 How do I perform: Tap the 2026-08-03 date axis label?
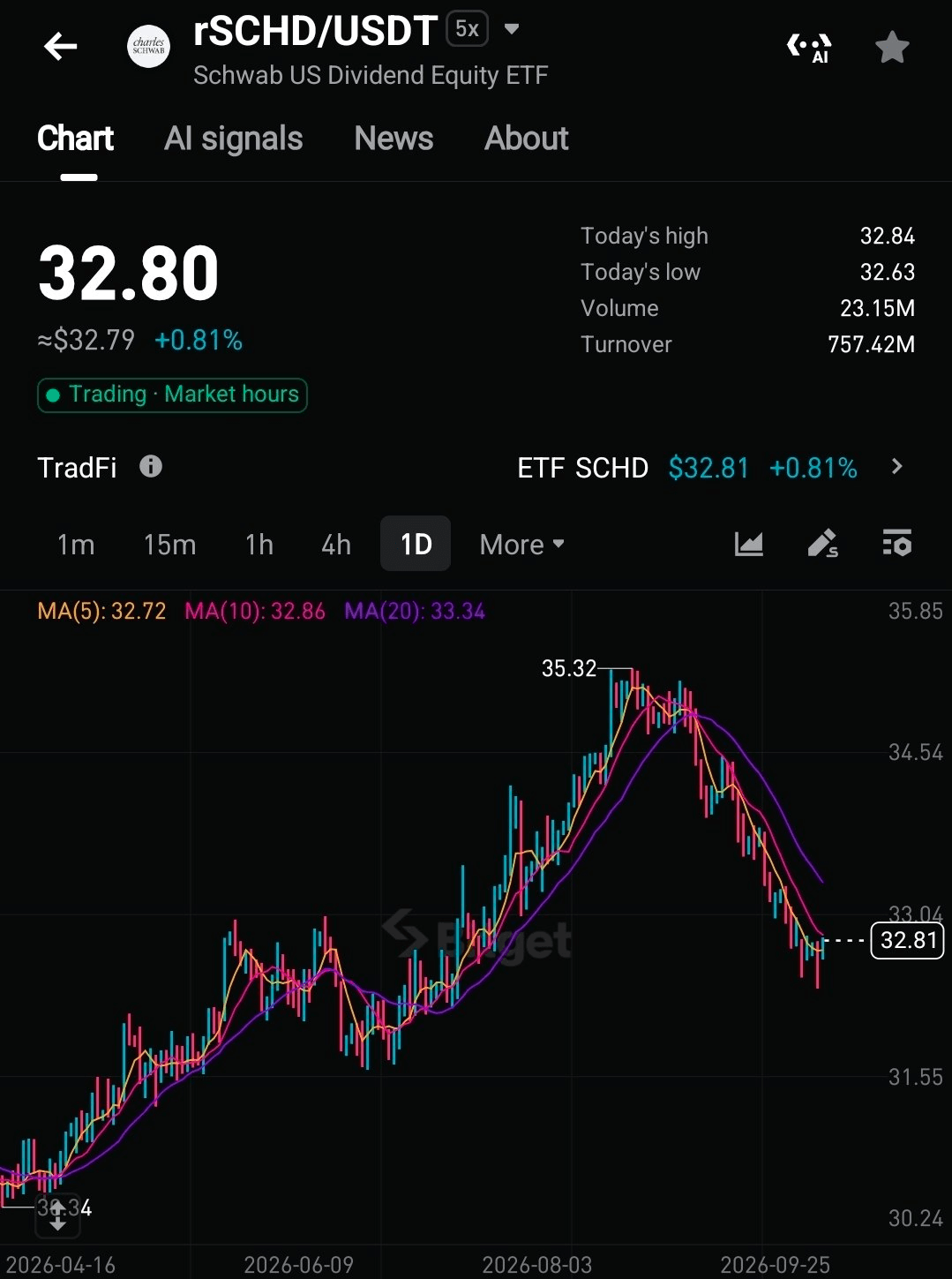click(537, 1265)
